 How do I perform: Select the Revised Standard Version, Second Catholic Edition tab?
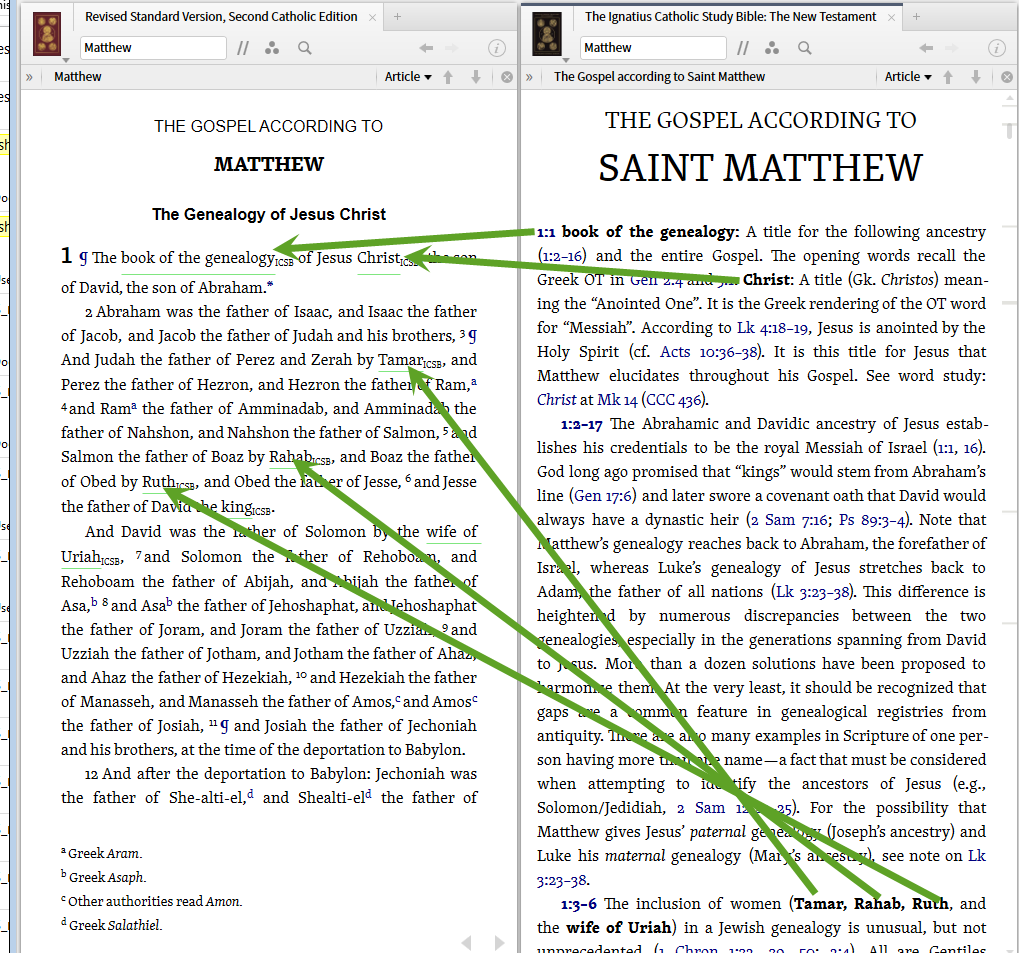point(221,17)
